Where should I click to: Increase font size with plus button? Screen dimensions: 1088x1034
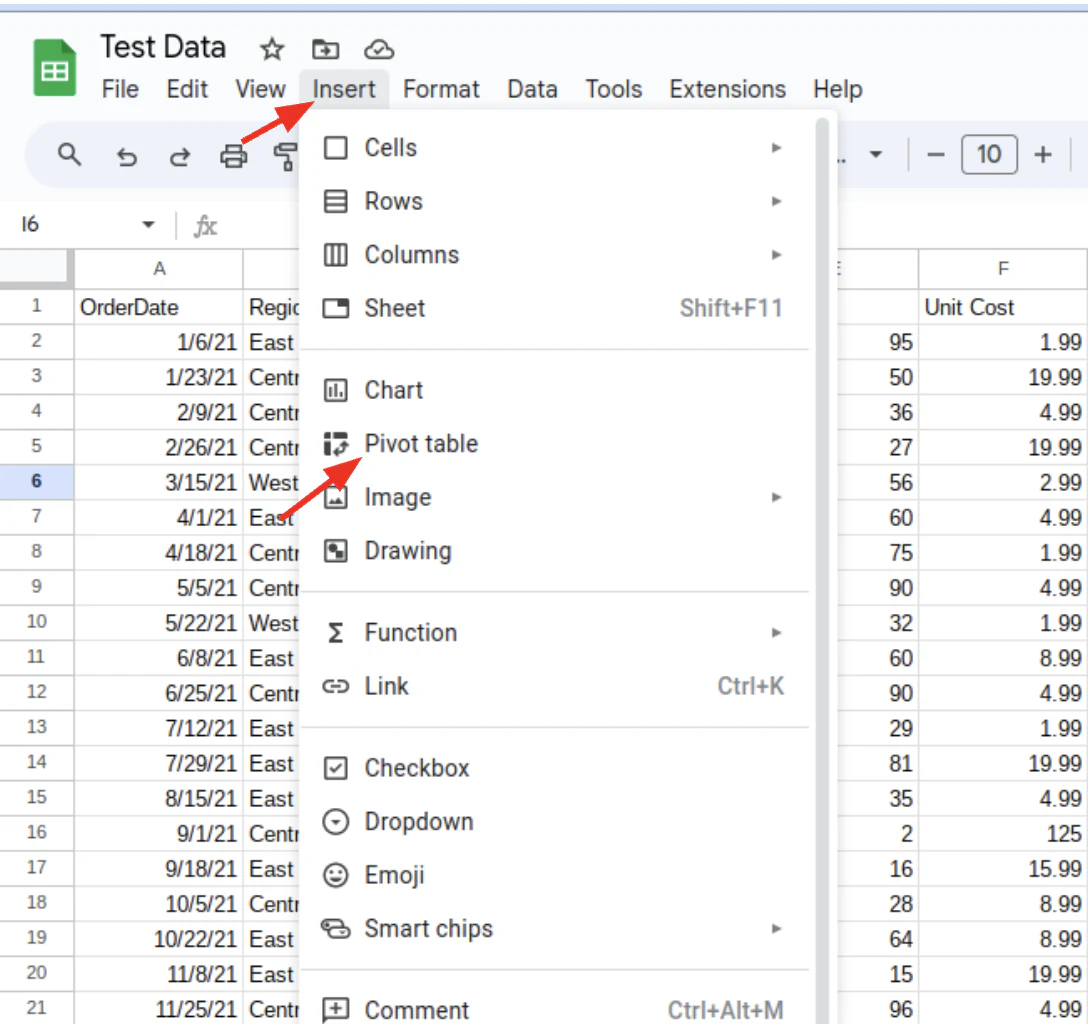click(1042, 155)
